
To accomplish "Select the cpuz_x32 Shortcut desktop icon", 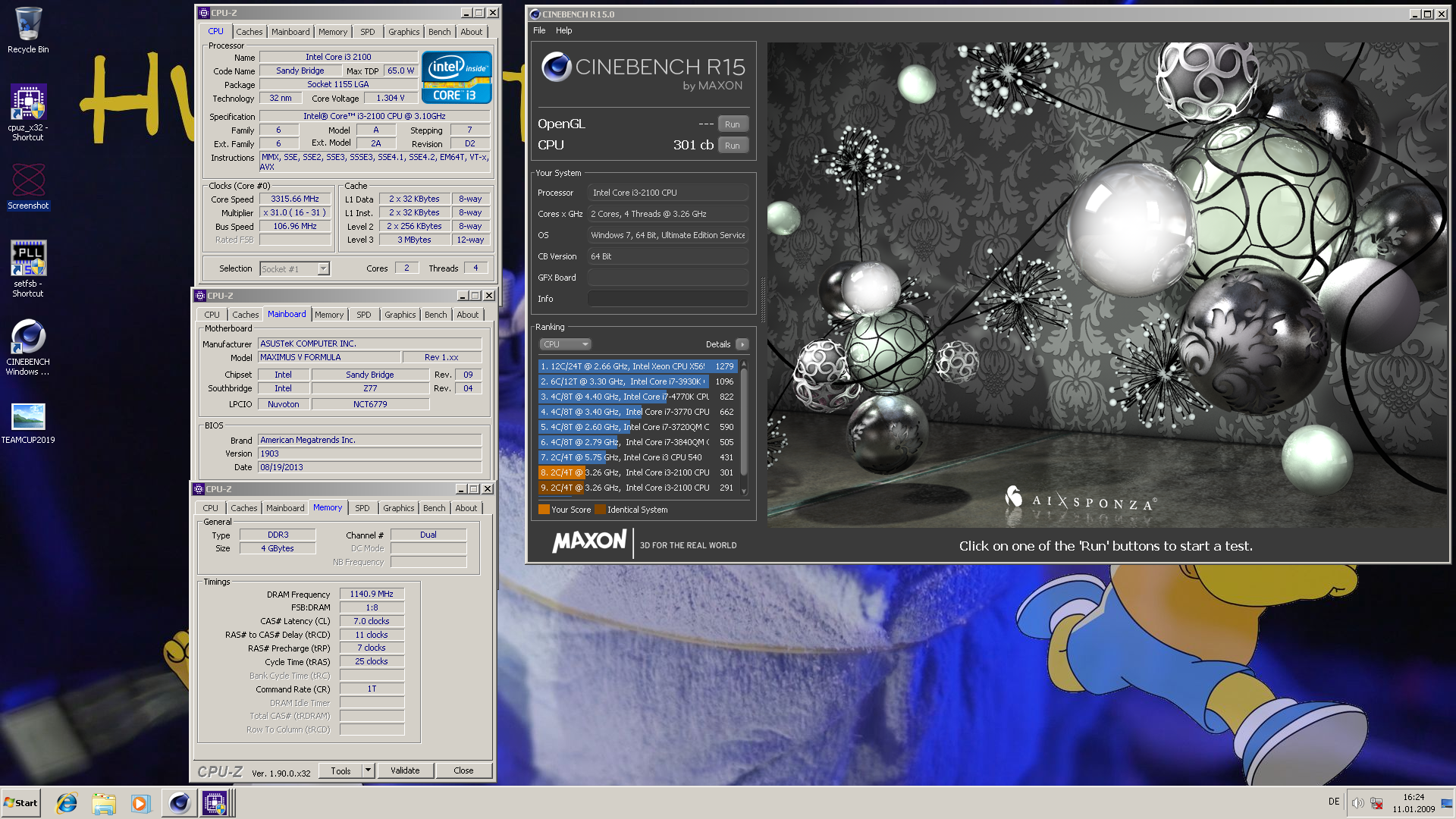I will pyautogui.click(x=28, y=112).
